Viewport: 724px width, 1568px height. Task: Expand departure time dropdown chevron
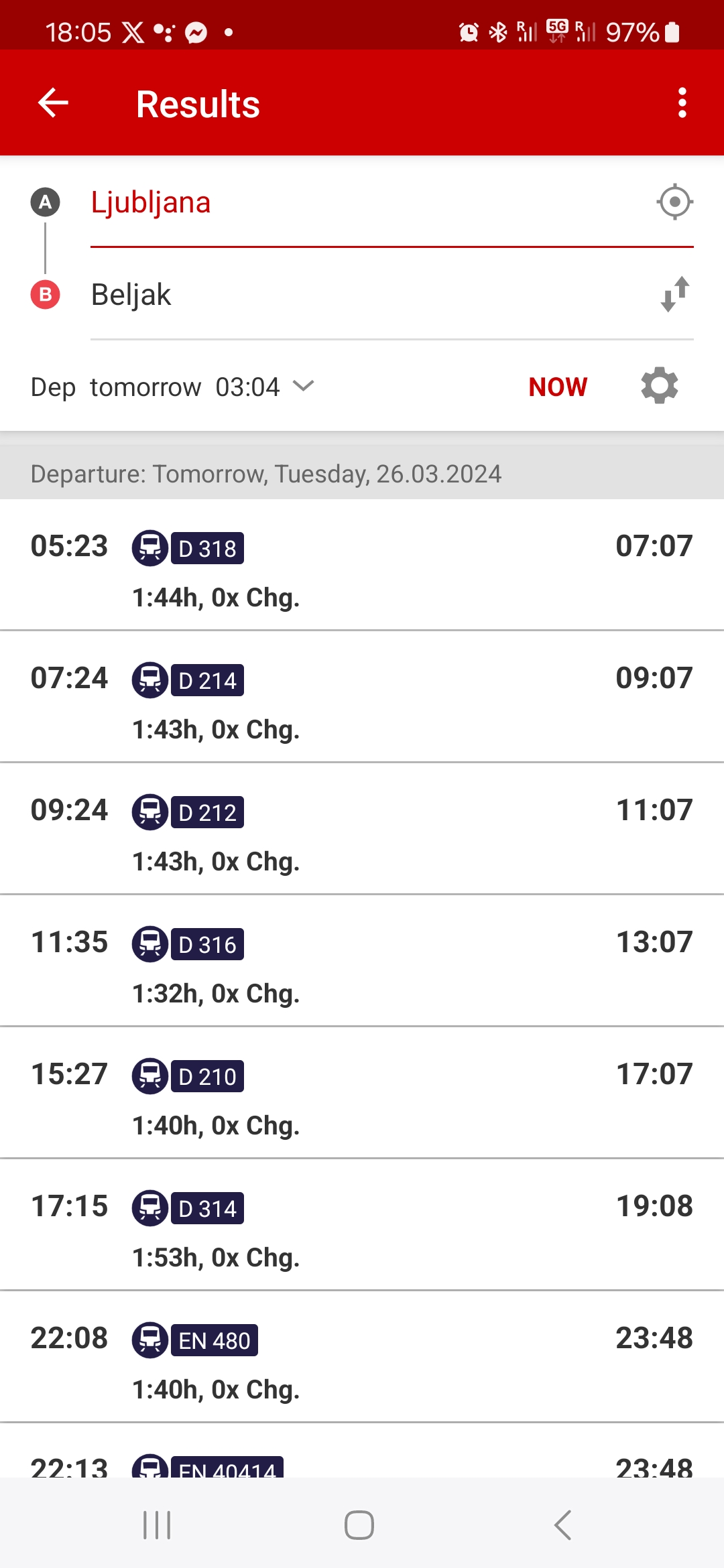(x=304, y=386)
